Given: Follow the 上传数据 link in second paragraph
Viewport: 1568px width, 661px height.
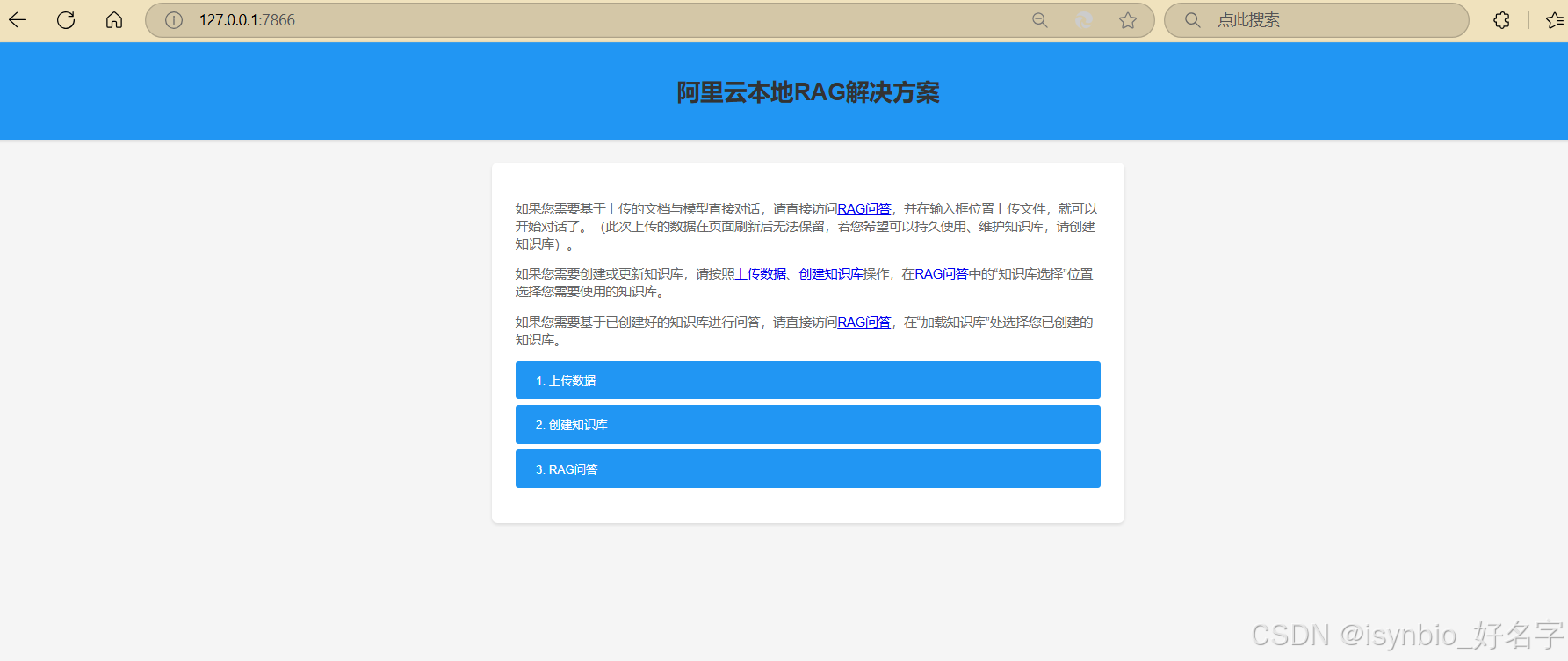Looking at the screenshot, I should click(761, 273).
